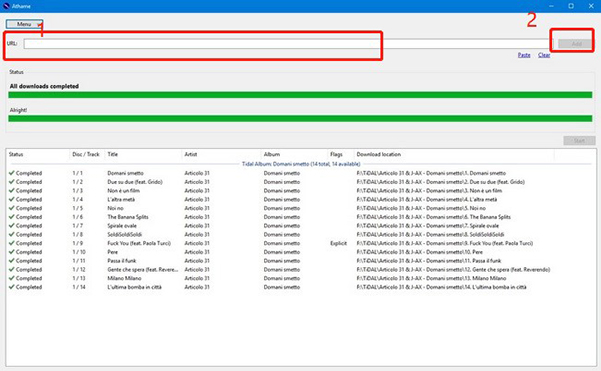601x371 pixels.
Task: Click the Status column header
Action: 16,154
